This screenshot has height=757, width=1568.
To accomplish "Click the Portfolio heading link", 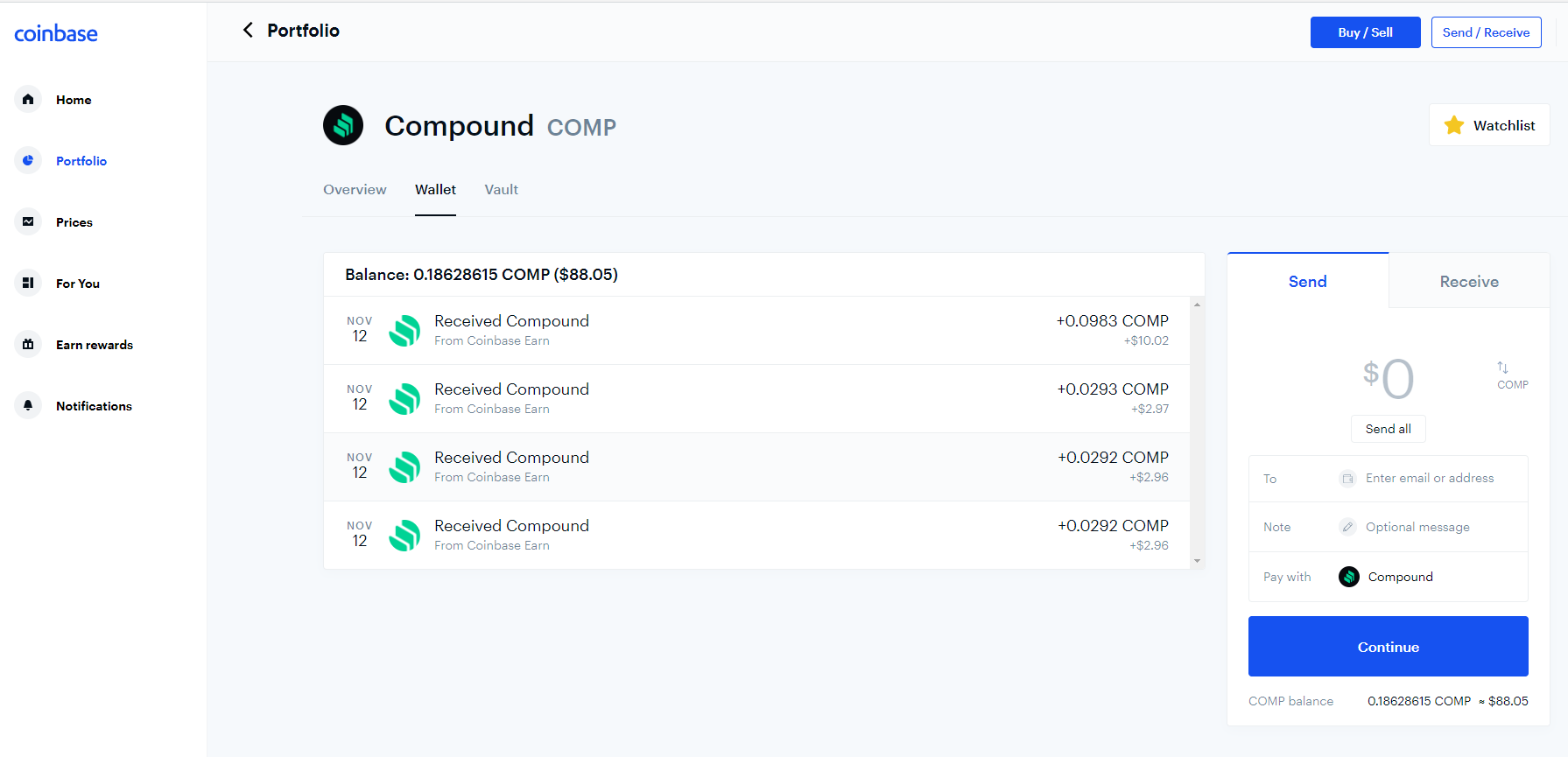I will (x=303, y=31).
